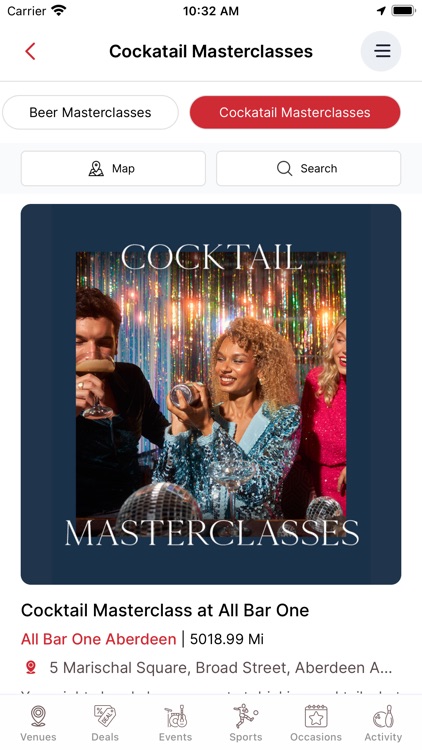Tap the red back arrow

(x=31, y=51)
